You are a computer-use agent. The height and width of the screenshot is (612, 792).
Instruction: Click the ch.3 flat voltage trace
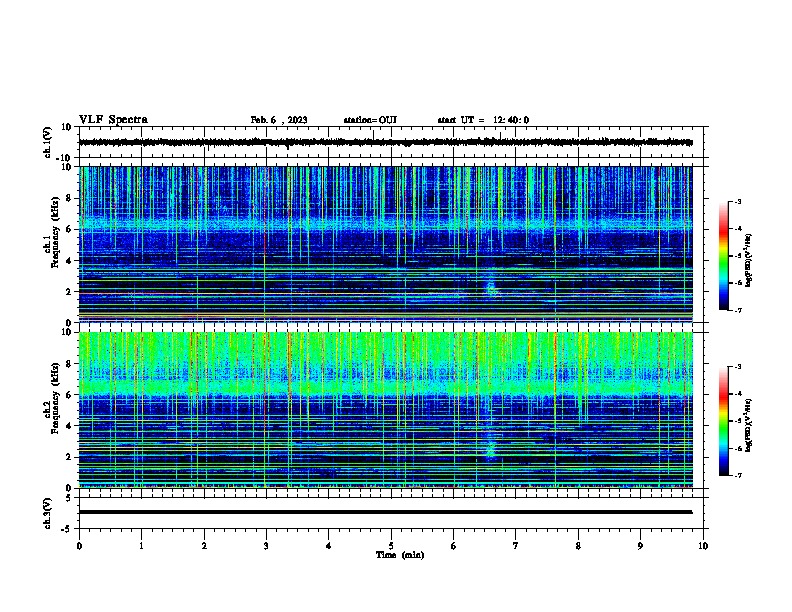(x=385, y=512)
